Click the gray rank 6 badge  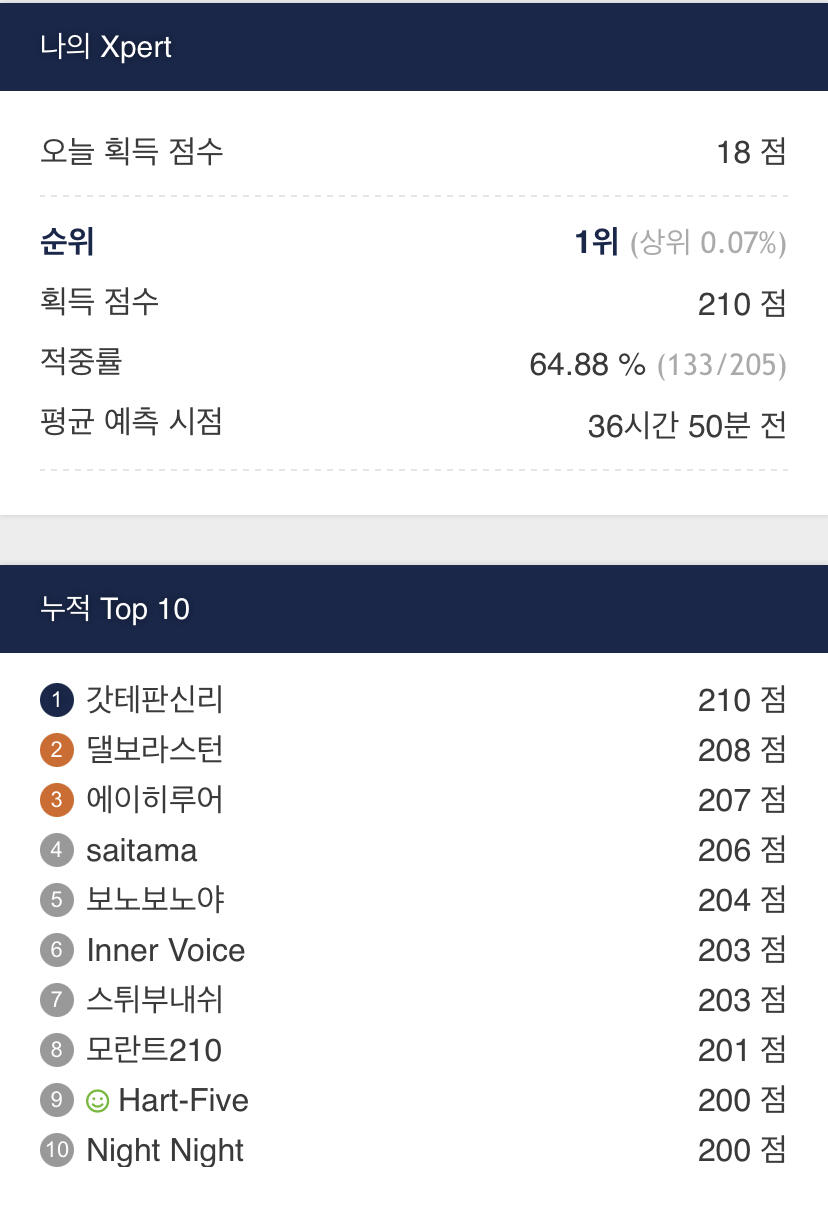57,950
